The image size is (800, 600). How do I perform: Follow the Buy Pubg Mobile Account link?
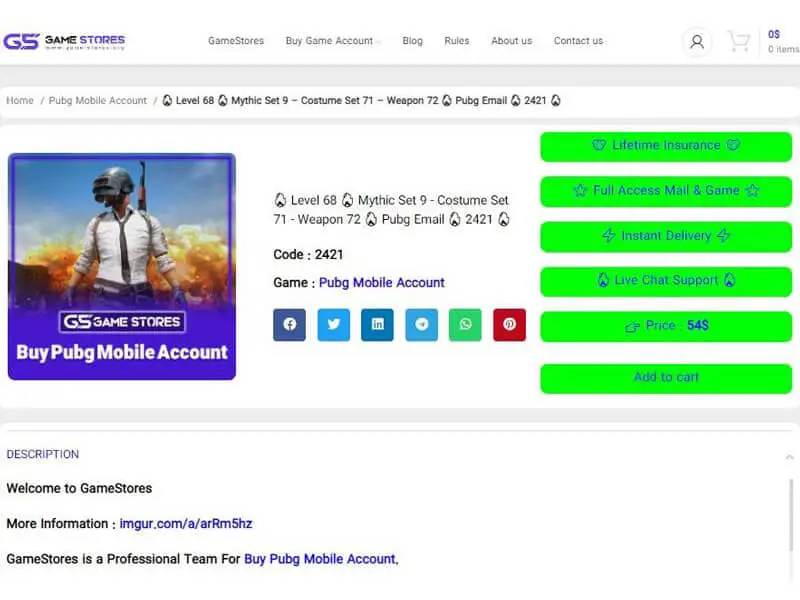[x=320, y=559]
